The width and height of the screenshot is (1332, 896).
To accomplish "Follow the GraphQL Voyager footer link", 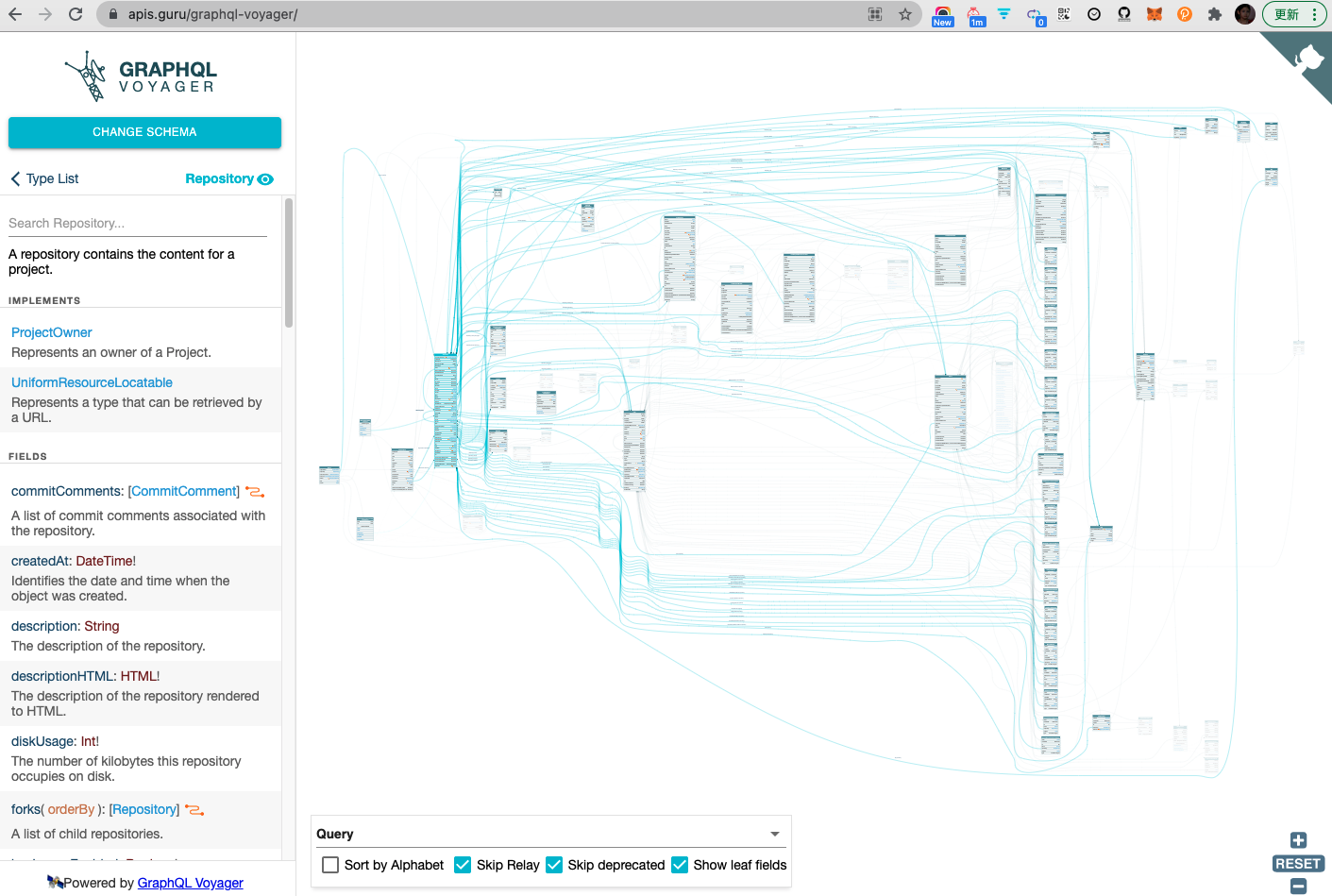I will coord(190,883).
